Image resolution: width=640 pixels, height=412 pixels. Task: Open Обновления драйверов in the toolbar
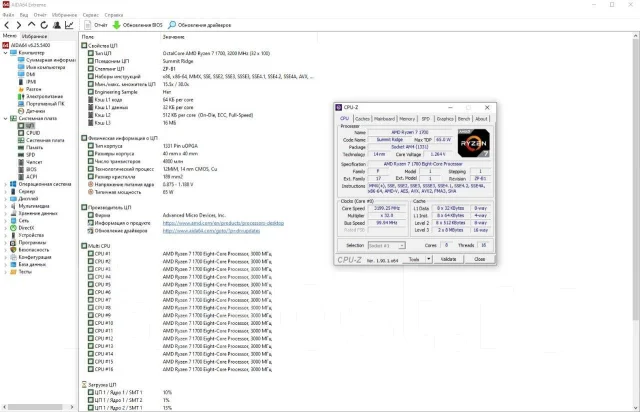click(200, 25)
